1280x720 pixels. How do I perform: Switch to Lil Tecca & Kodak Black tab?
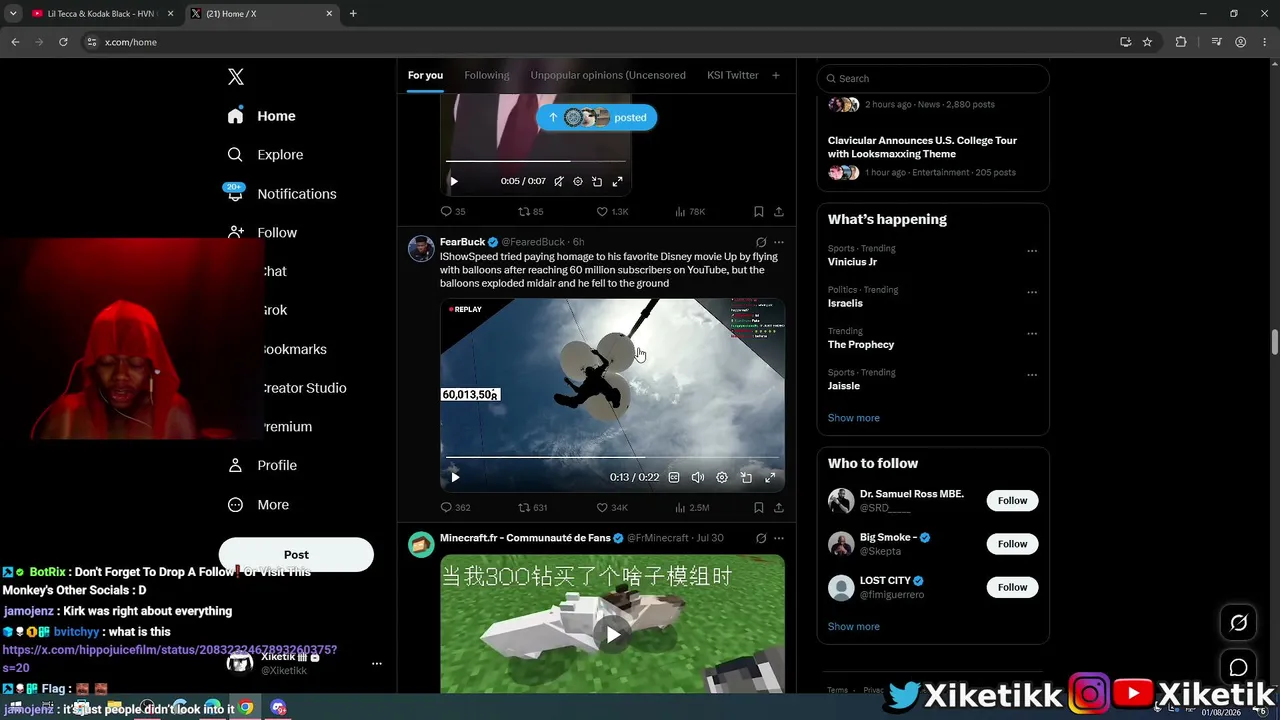pyautogui.click(x=103, y=14)
